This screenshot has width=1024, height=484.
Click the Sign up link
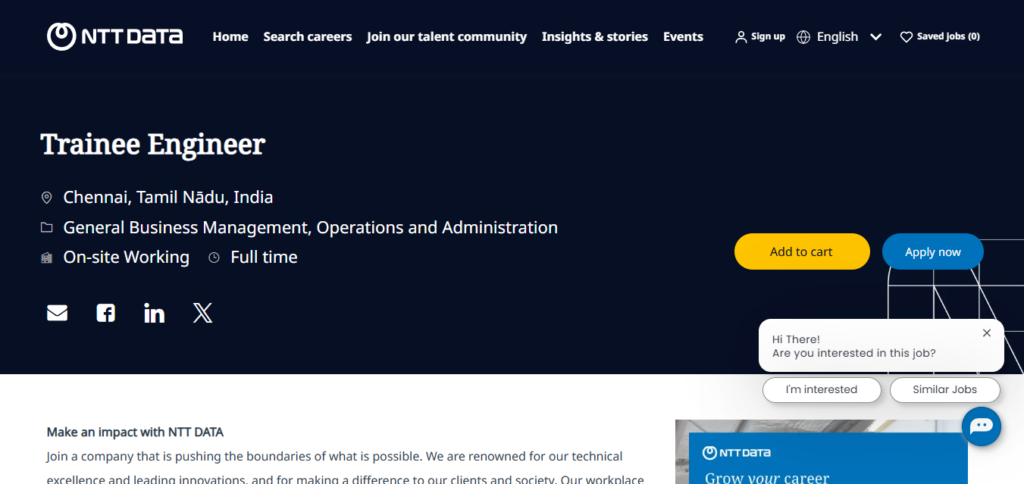[x=768, y=37]
